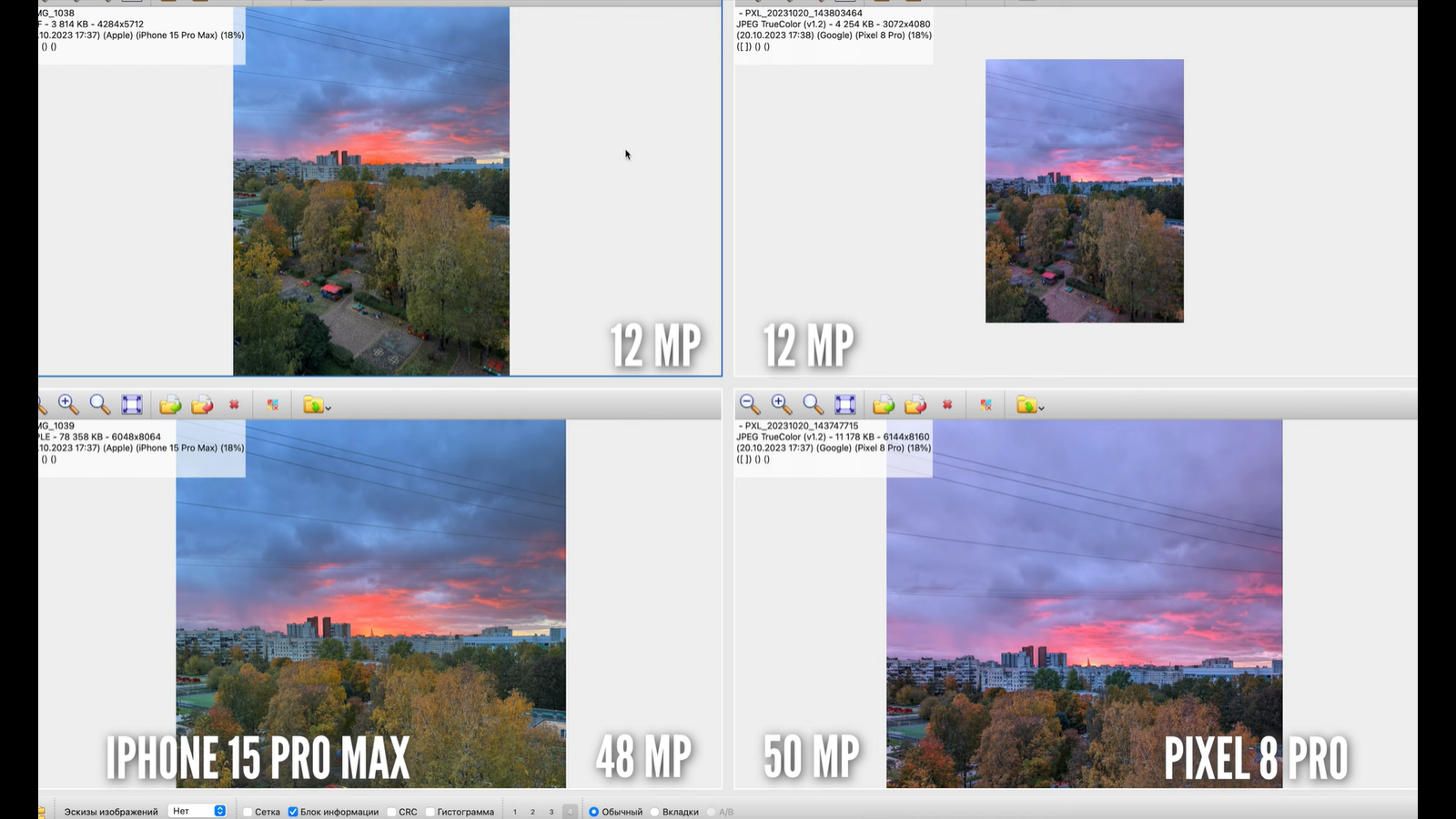Click the iPhone 48 MP sunset image

[371, 603]
